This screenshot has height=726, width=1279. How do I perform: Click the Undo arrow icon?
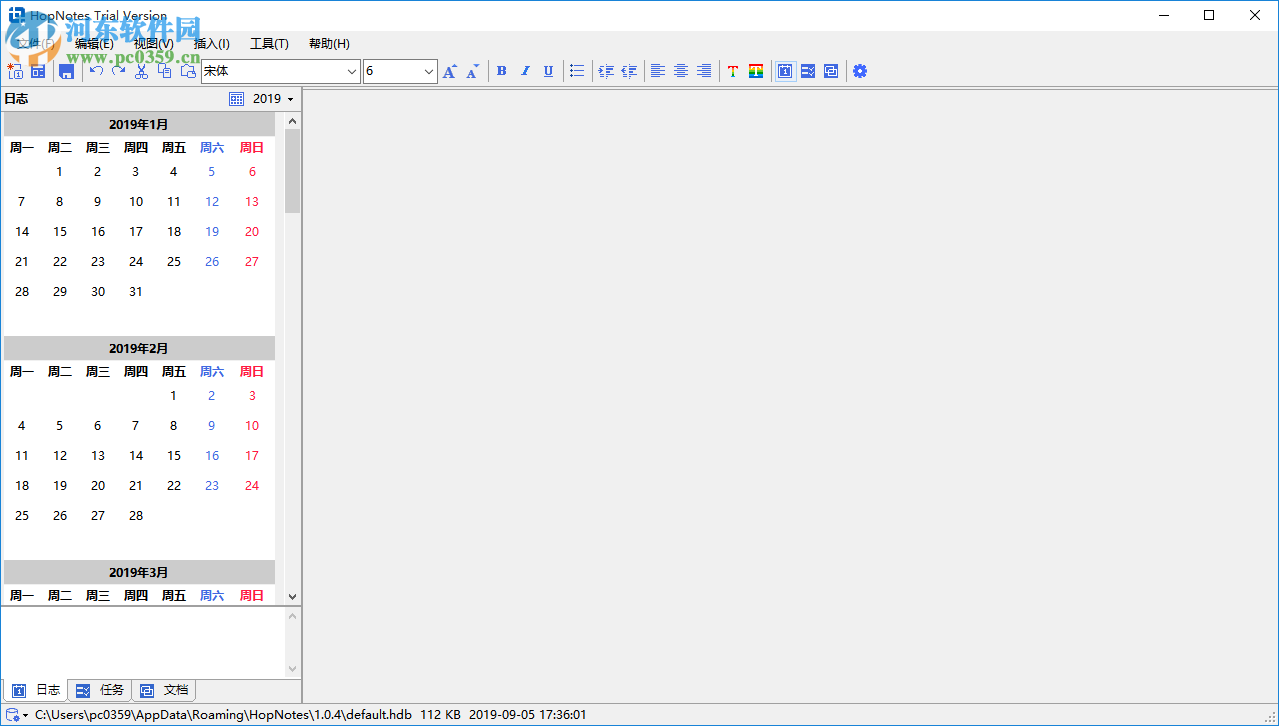[x=97, y=71]
